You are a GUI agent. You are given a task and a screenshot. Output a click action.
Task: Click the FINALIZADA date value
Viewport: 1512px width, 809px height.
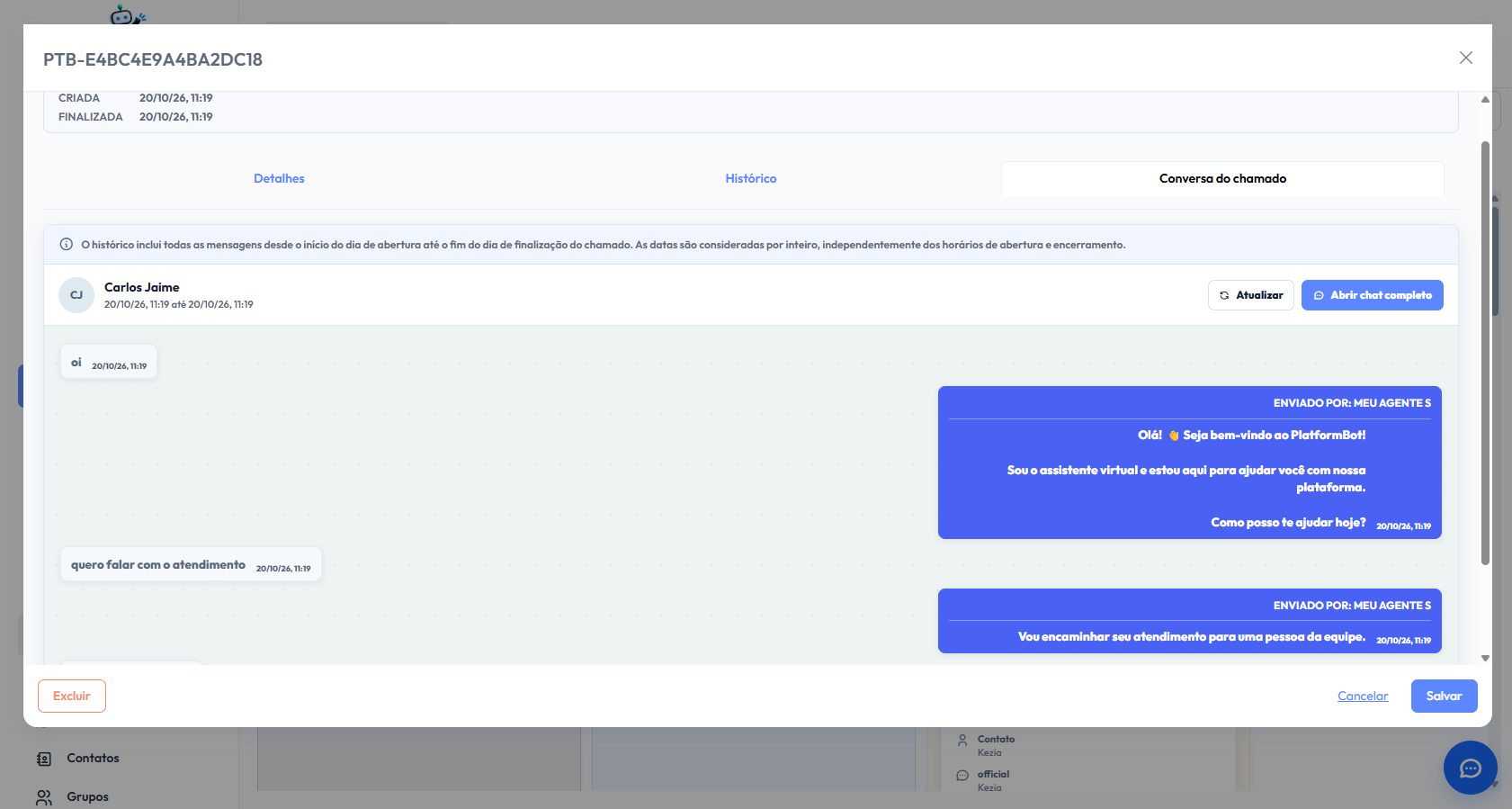[176, 117]
